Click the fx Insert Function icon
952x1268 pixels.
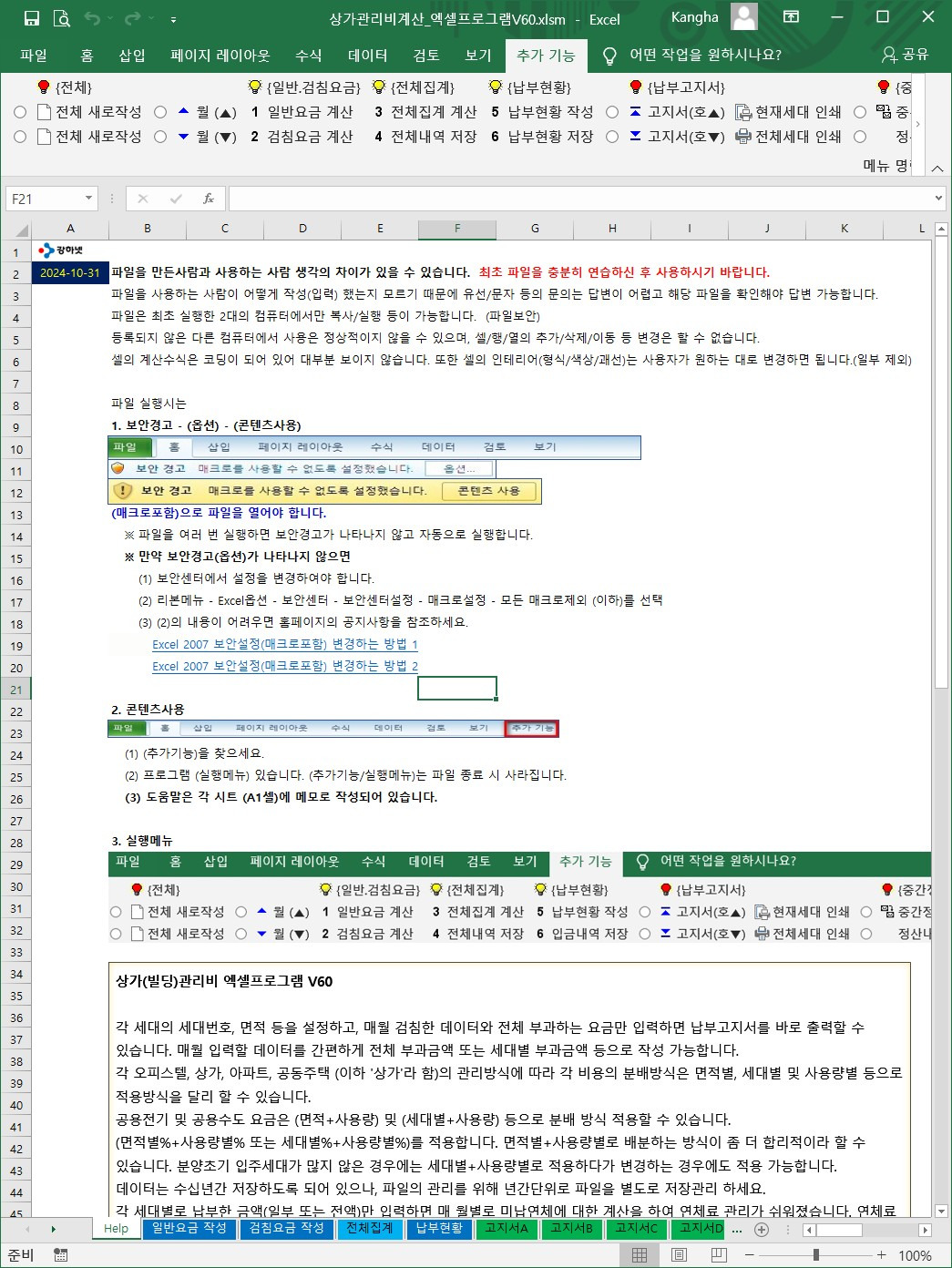click(209, 199)
